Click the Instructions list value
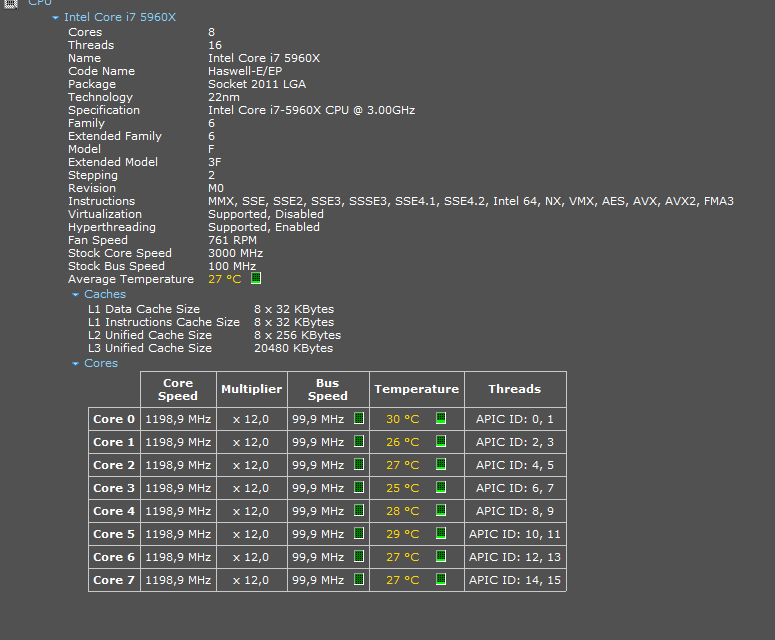This screenshot has width=775, height=640. click(471, 201)
